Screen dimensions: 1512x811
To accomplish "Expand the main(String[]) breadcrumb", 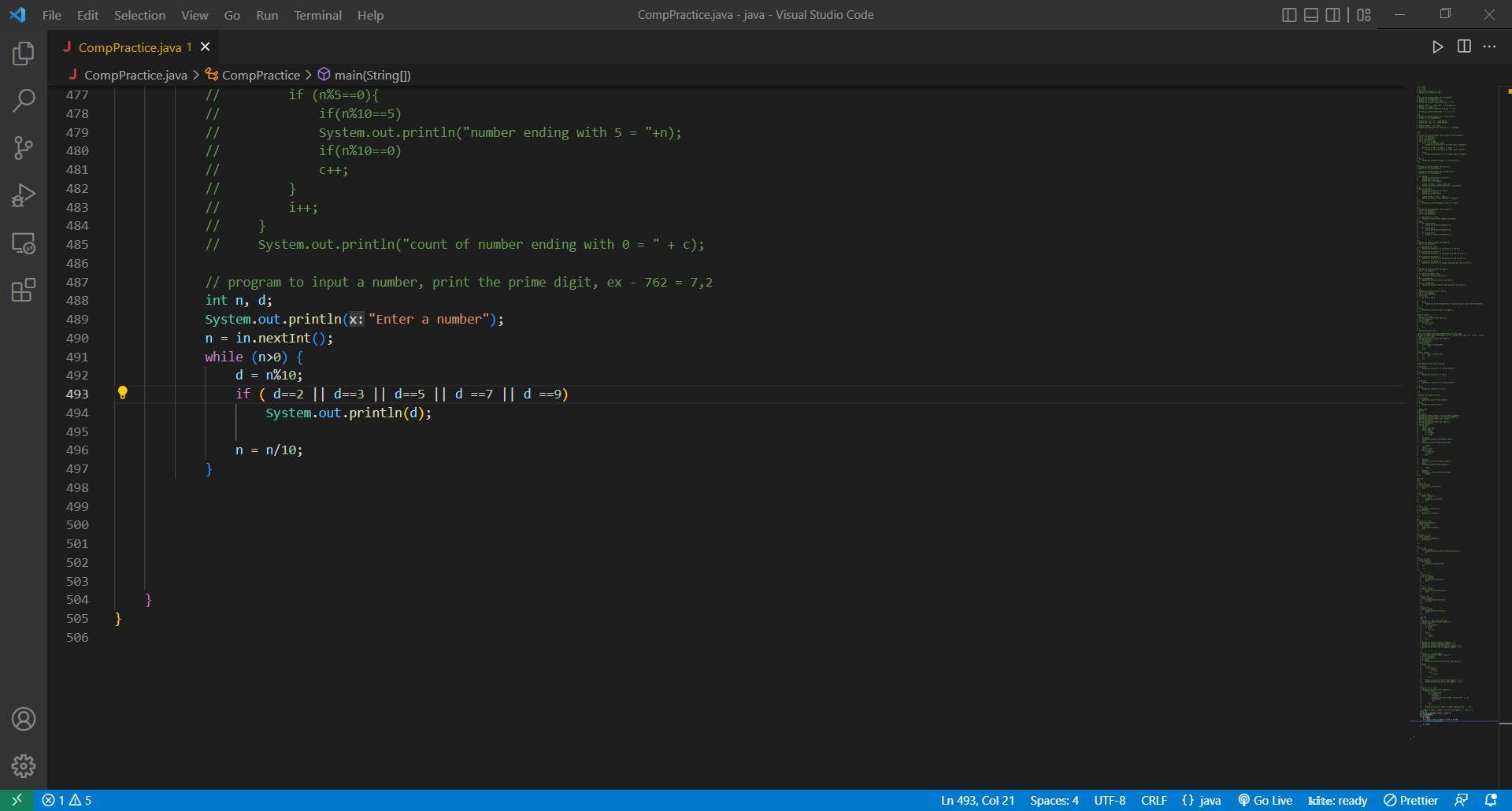I will (x=372, y=75).
